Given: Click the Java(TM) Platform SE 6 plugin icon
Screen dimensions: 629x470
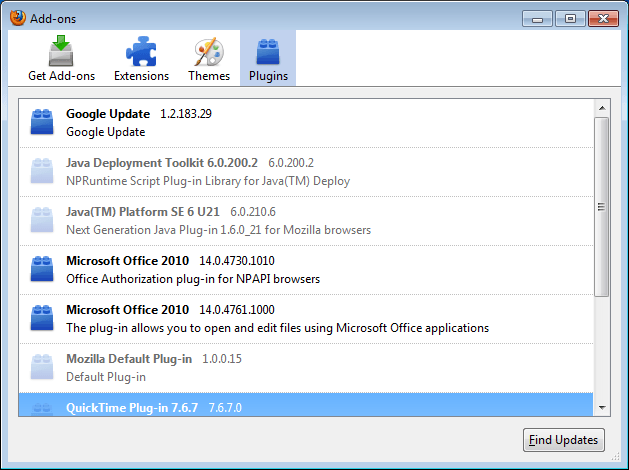Looking at the screenshot, I should click(x=42, y=220).
